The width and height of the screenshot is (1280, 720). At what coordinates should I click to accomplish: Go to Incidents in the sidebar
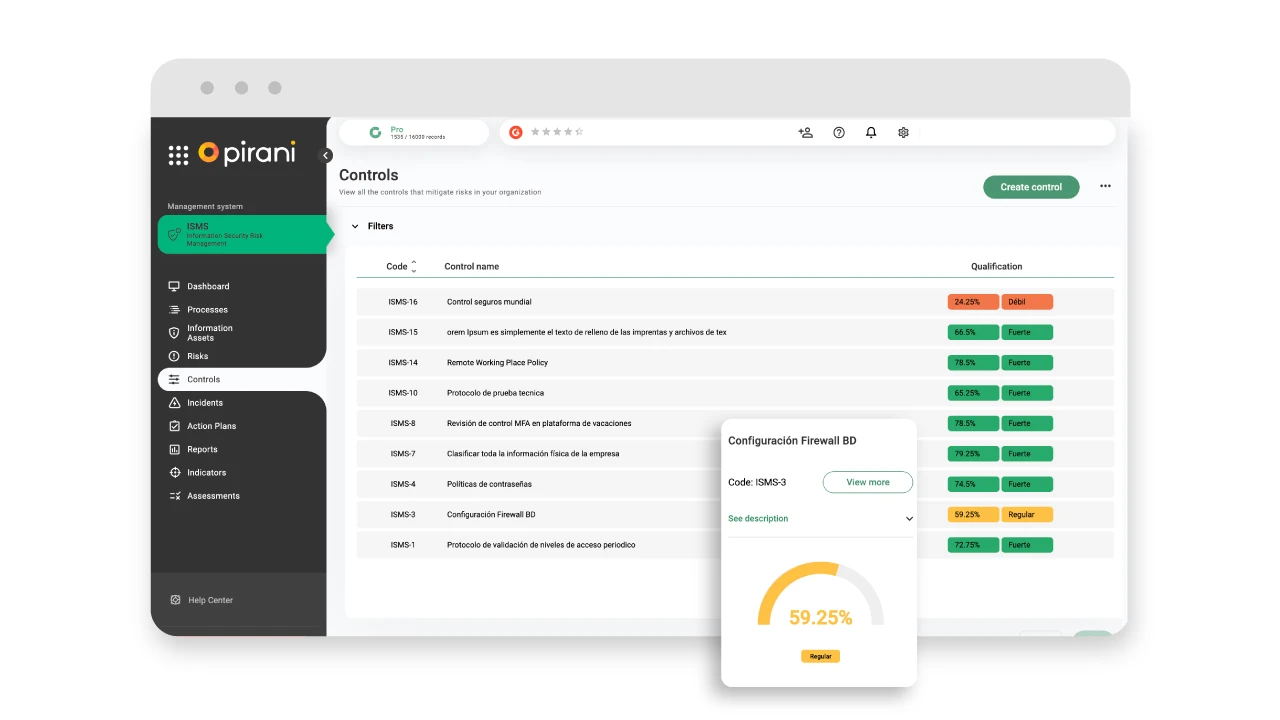tap(205, 403)
